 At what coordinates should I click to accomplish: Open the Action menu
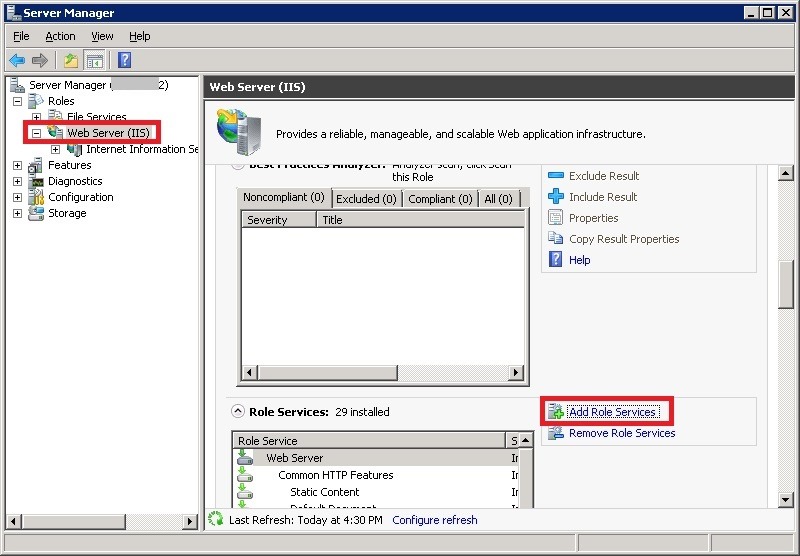point(60,36)
